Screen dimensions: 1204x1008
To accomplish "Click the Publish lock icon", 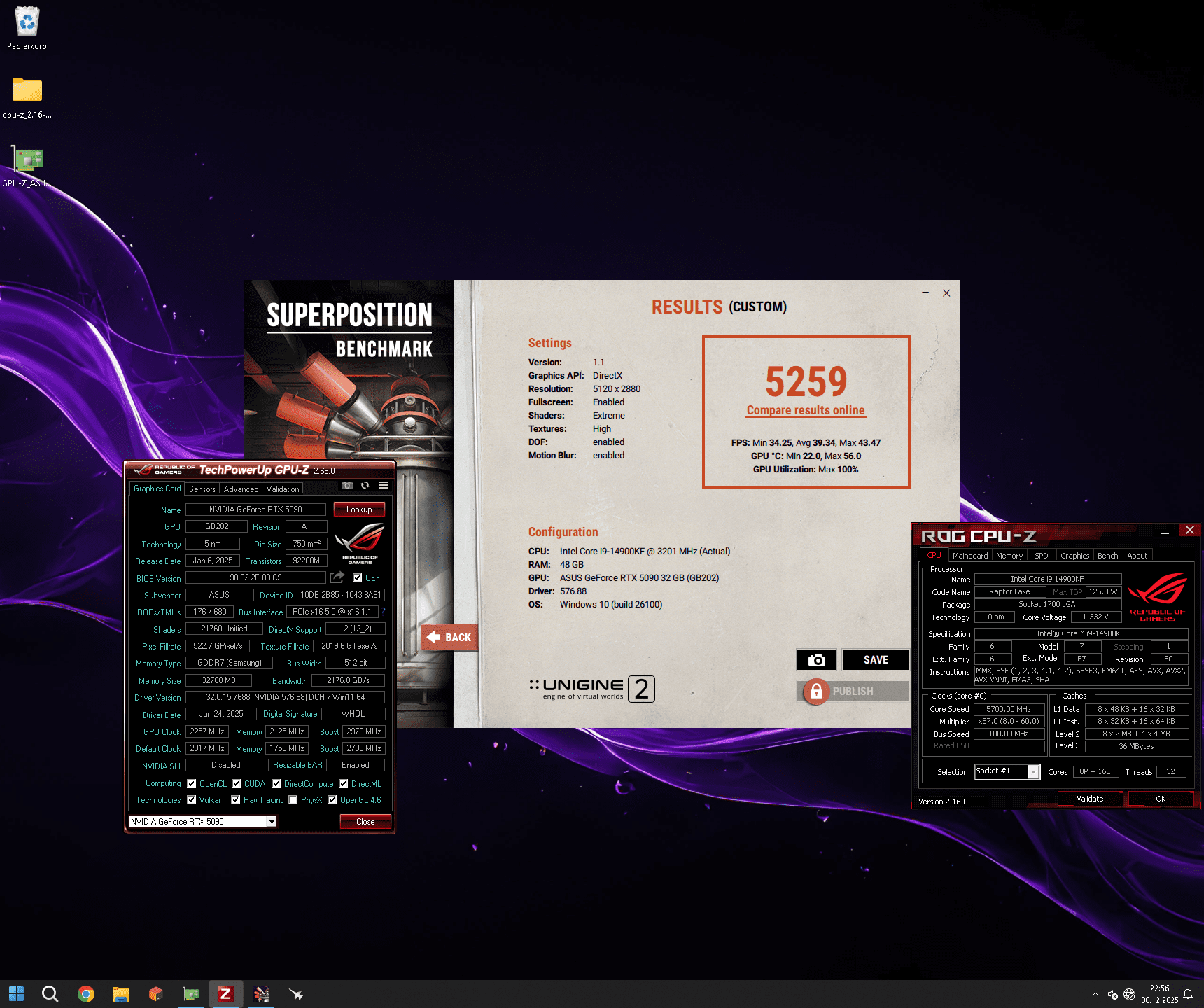I will click(816, 692).
